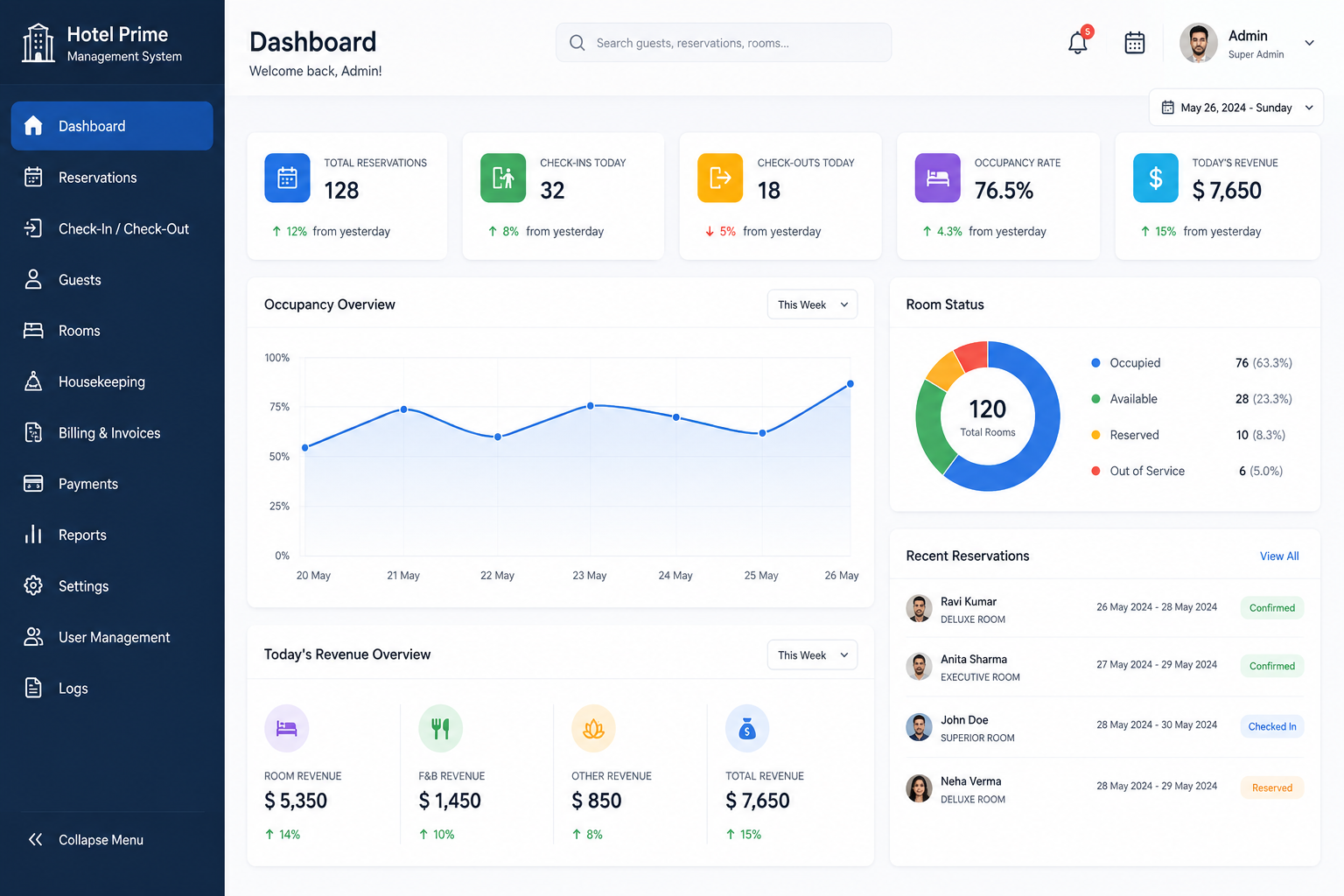Click the View All reservations link
Screen dimensions: 1344x896
pos(1279,556)
